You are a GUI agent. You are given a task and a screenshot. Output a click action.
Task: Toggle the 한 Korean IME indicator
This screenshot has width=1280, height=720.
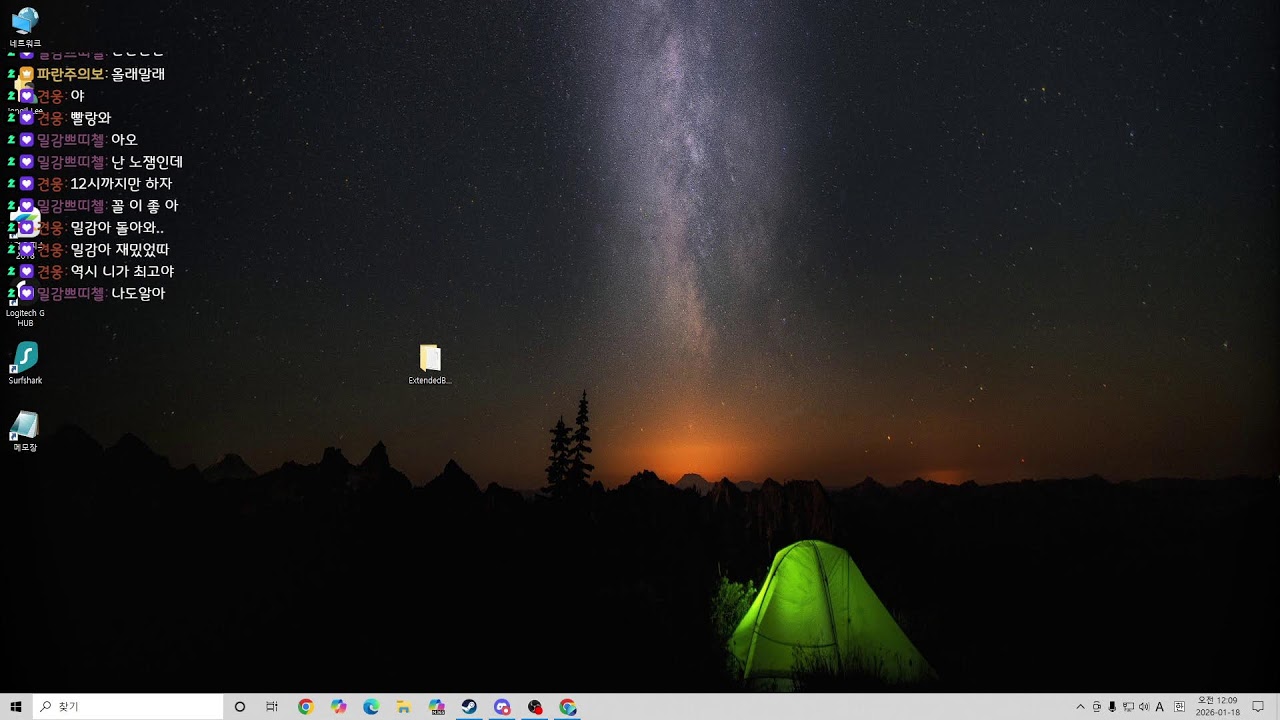tap(1179, 707)
